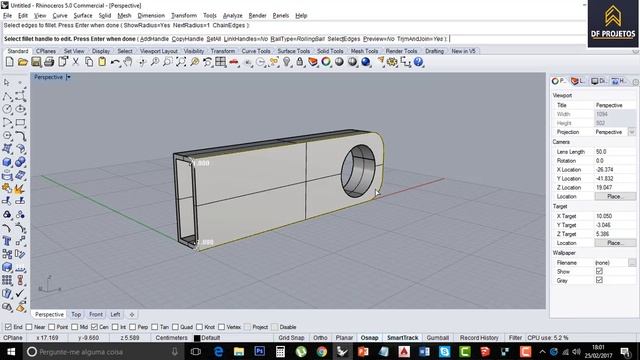640x360 pixels.
Task: Enable the Perp osnap checkbox
Action: point(133,327)
